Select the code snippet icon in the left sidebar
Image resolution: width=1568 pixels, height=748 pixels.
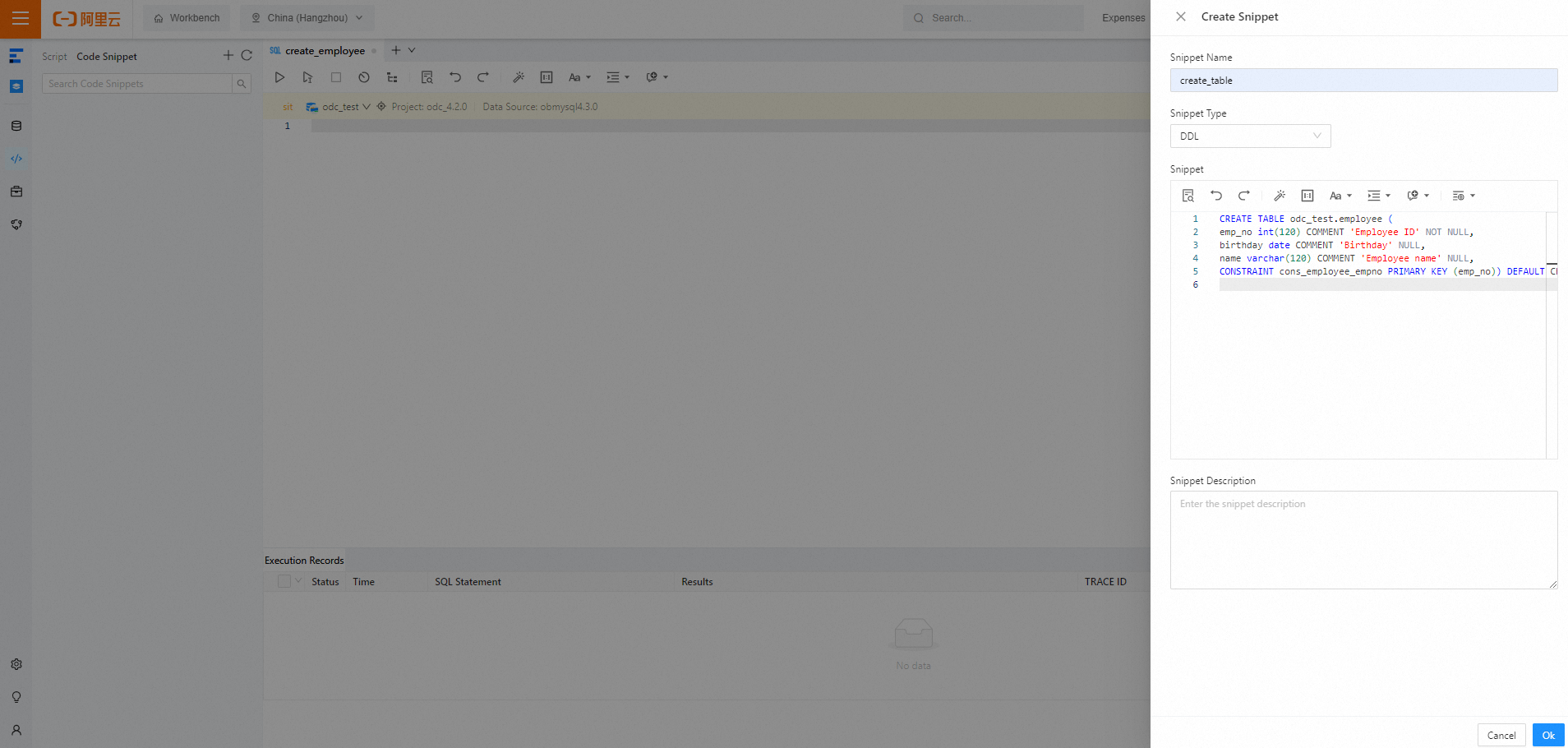[x=16, y=159]
